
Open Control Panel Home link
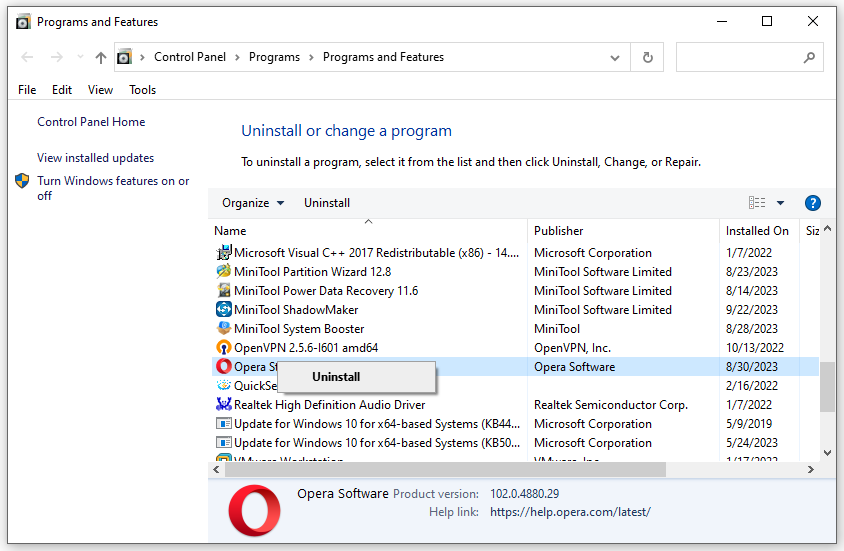pyautogui.click(x=91, y=122)
